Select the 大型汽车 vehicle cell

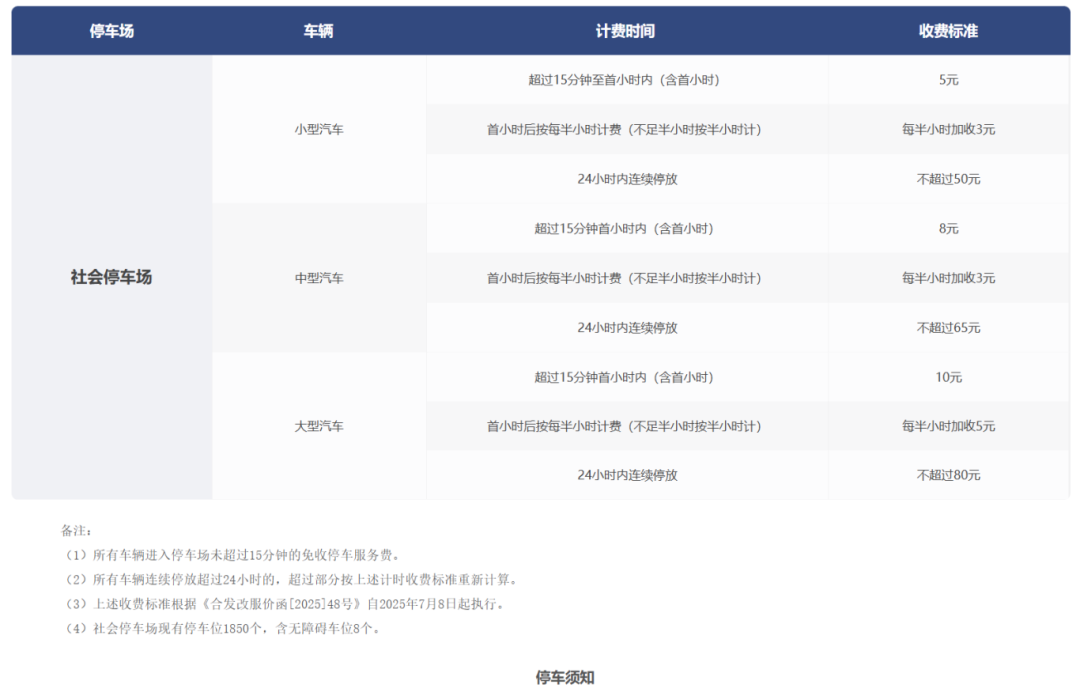click(x=319, y=426)
